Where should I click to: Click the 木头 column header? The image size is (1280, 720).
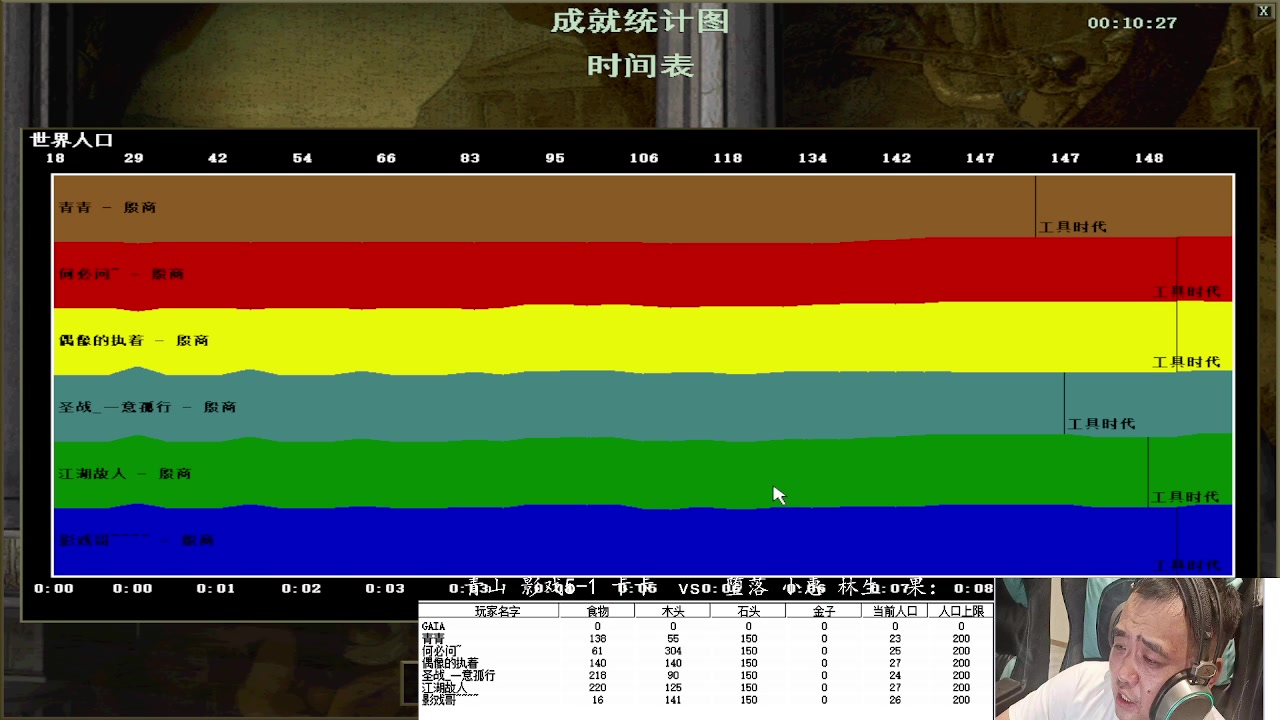(x=672, y=611)
